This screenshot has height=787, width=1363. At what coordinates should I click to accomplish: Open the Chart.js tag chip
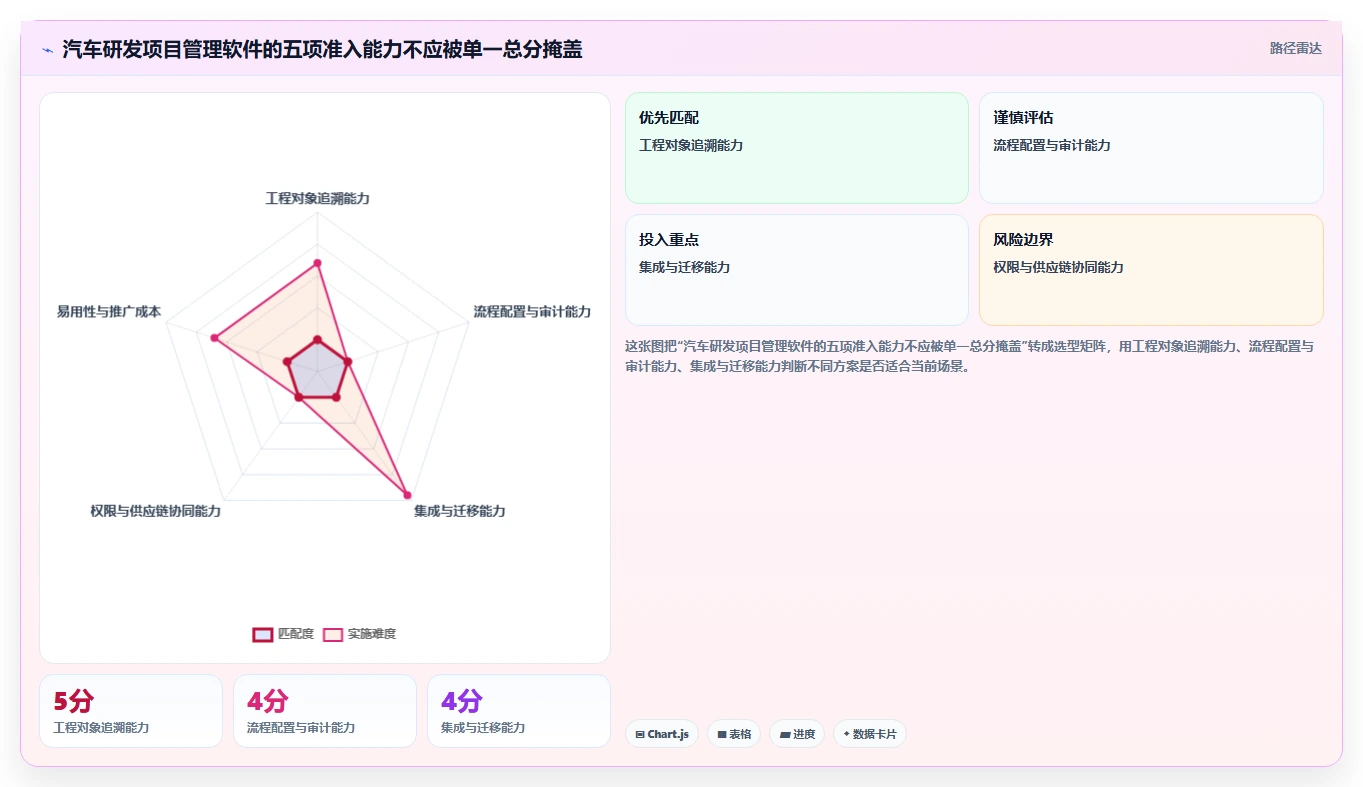[x=662, y=734]
